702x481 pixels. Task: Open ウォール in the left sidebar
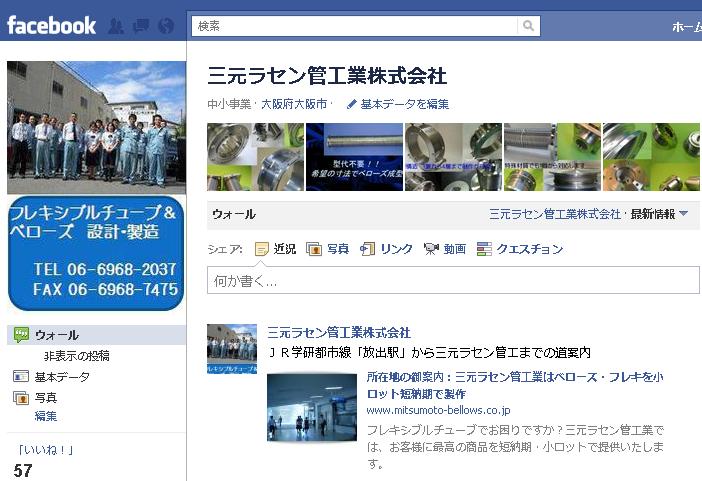click(x=57, y=335)
